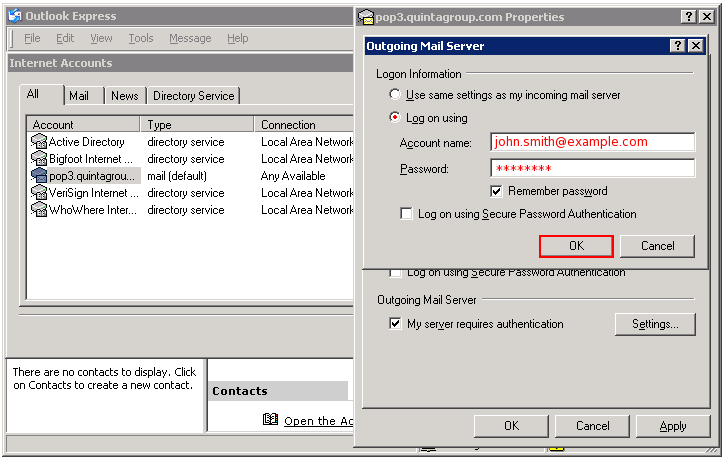Switch to the Mail tab

pyautogui.click(x=83, y=96)
